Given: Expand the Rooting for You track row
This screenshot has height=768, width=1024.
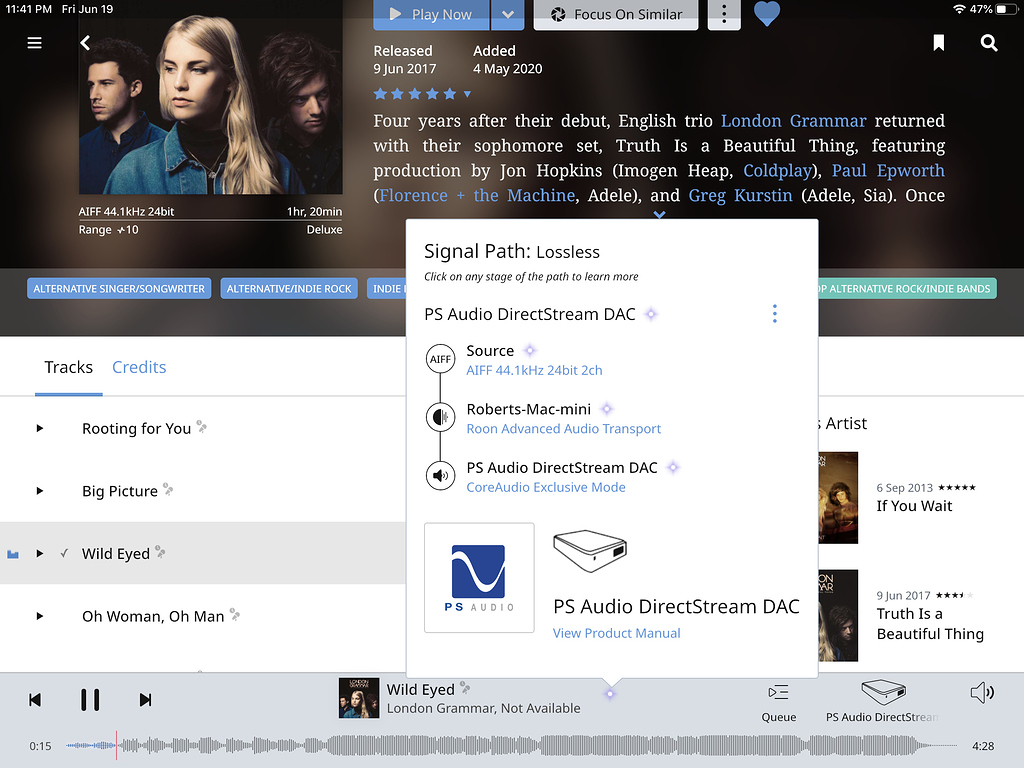Looking at the screenshot, I should [40, 428].
